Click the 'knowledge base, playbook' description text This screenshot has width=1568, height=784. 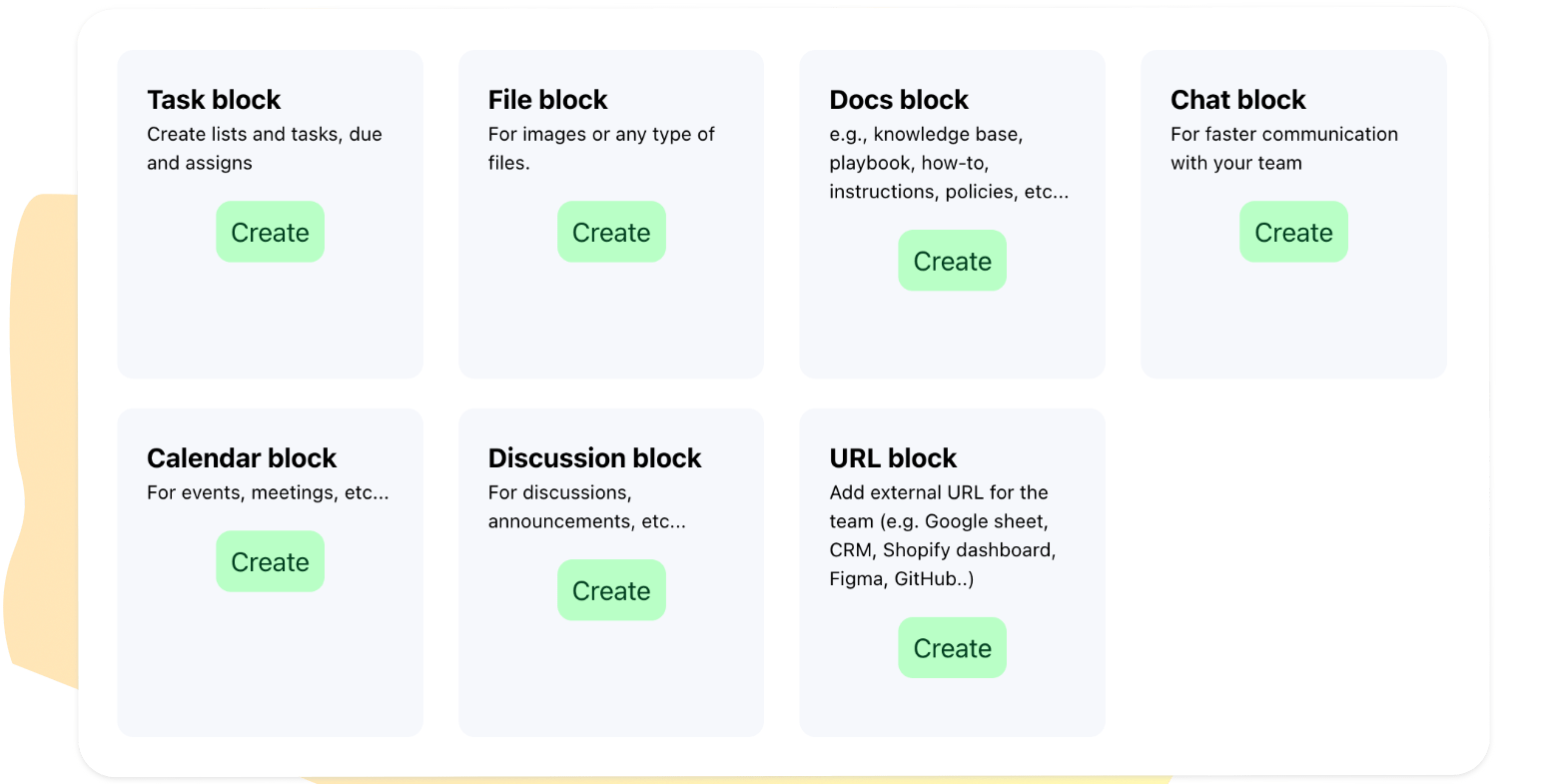tap(948, 163)
